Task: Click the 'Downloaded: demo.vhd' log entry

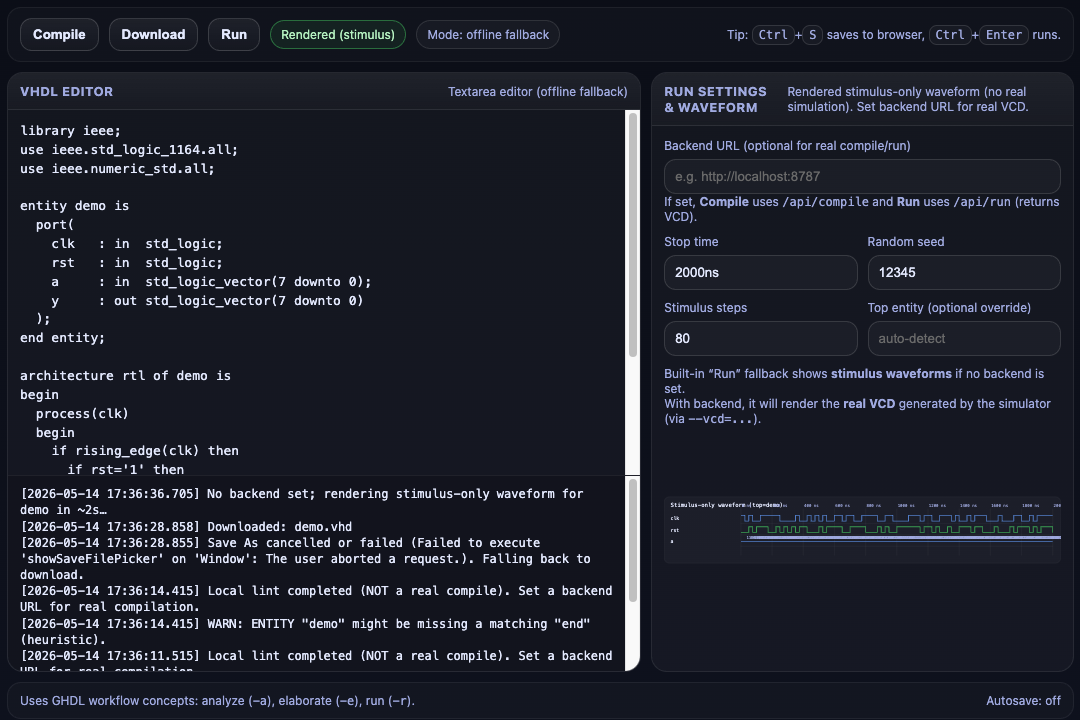Action: [x=187, y=526]
